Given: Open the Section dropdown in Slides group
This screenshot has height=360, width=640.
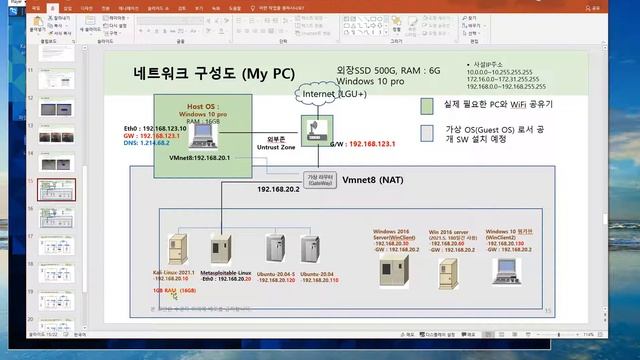Looking at the screenshot, I should [x=112, y=33].
